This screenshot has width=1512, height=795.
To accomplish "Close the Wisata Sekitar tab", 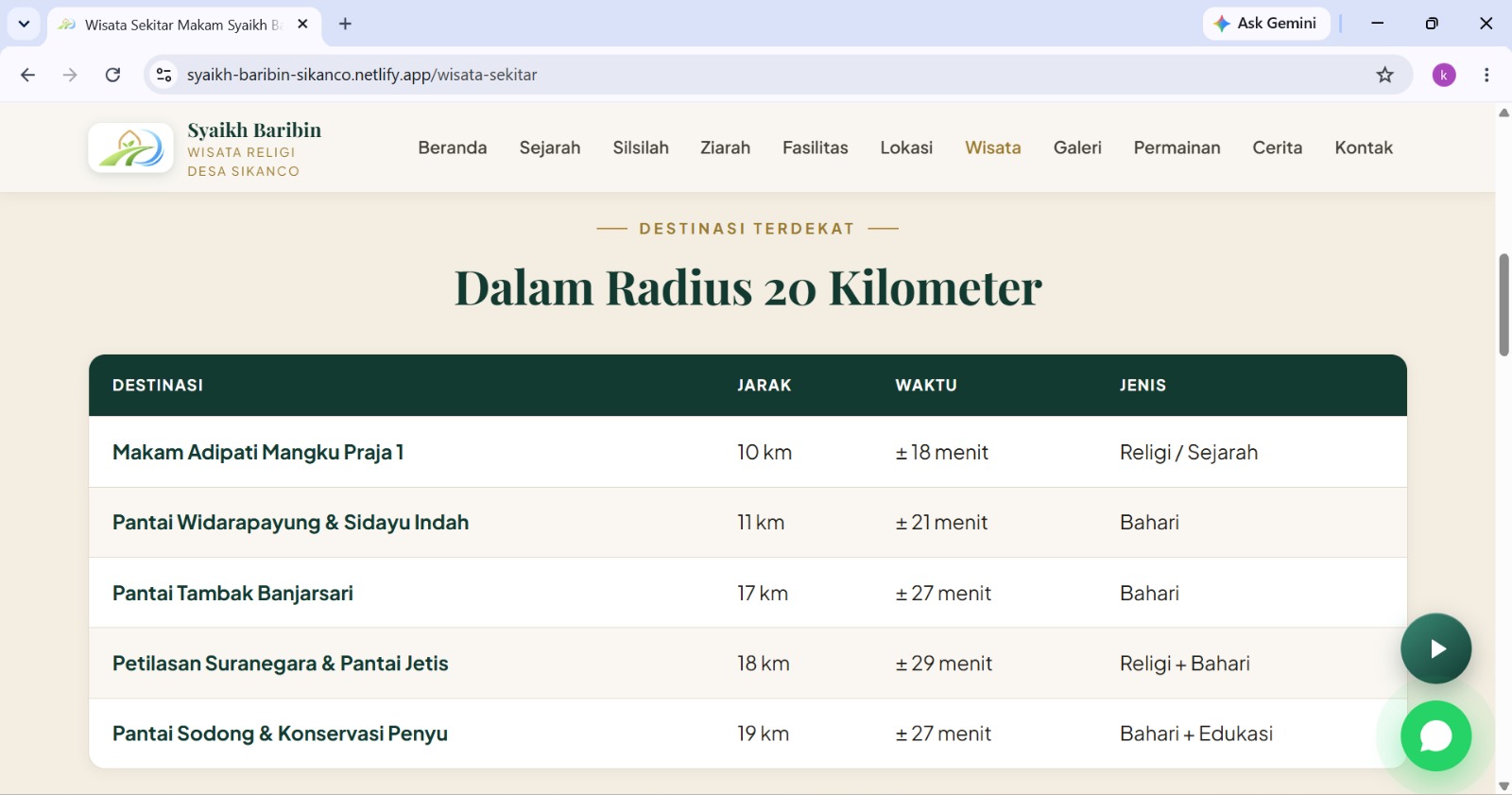I will [x=302, y=24].
